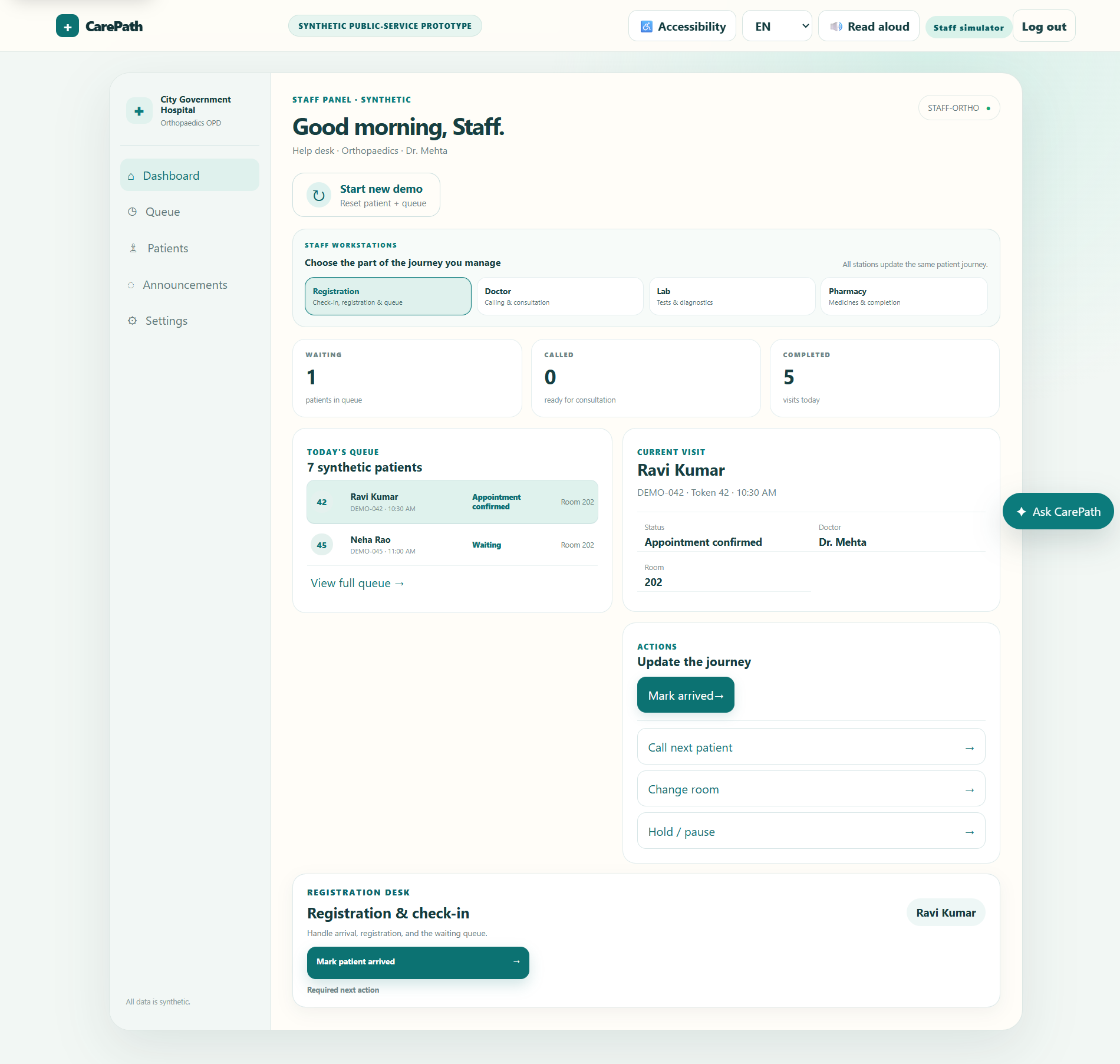Open the Queue sidebar item
1120x1064 pixels.
coord(190,212)
